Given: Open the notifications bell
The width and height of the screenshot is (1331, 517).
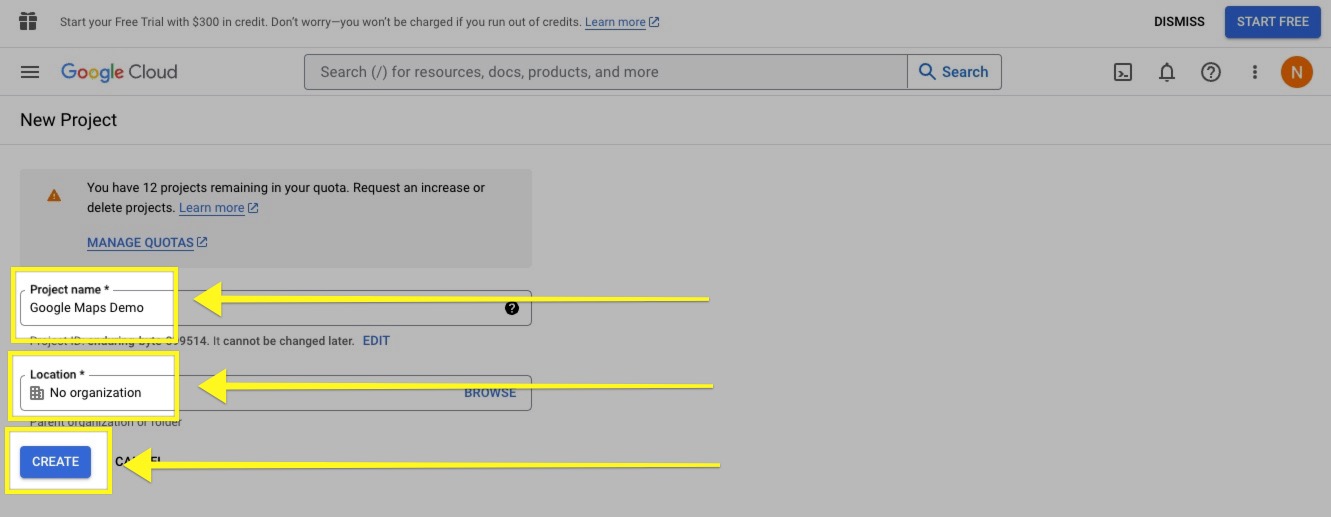Looking at the screenshot, I should click(x=1166, y=72).
